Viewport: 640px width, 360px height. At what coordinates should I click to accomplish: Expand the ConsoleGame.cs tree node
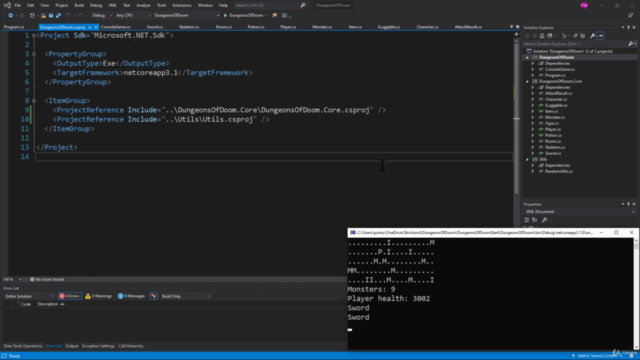click(533, 69)
